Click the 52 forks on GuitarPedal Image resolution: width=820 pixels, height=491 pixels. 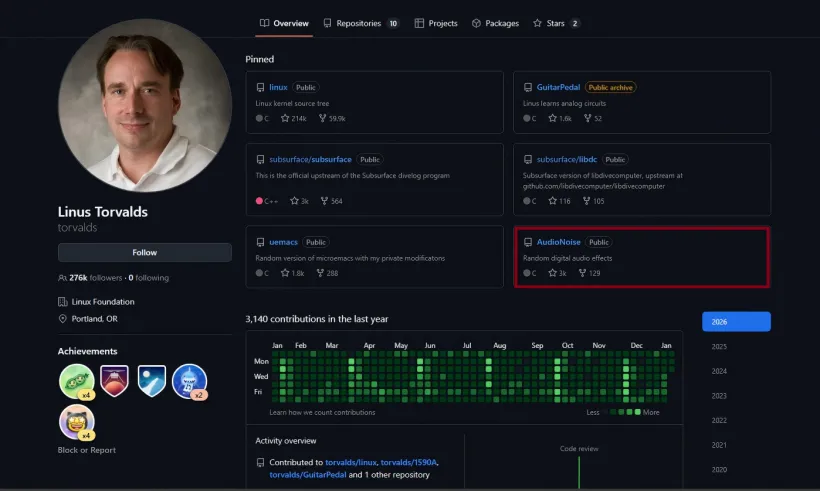click(x=593, y=119)
